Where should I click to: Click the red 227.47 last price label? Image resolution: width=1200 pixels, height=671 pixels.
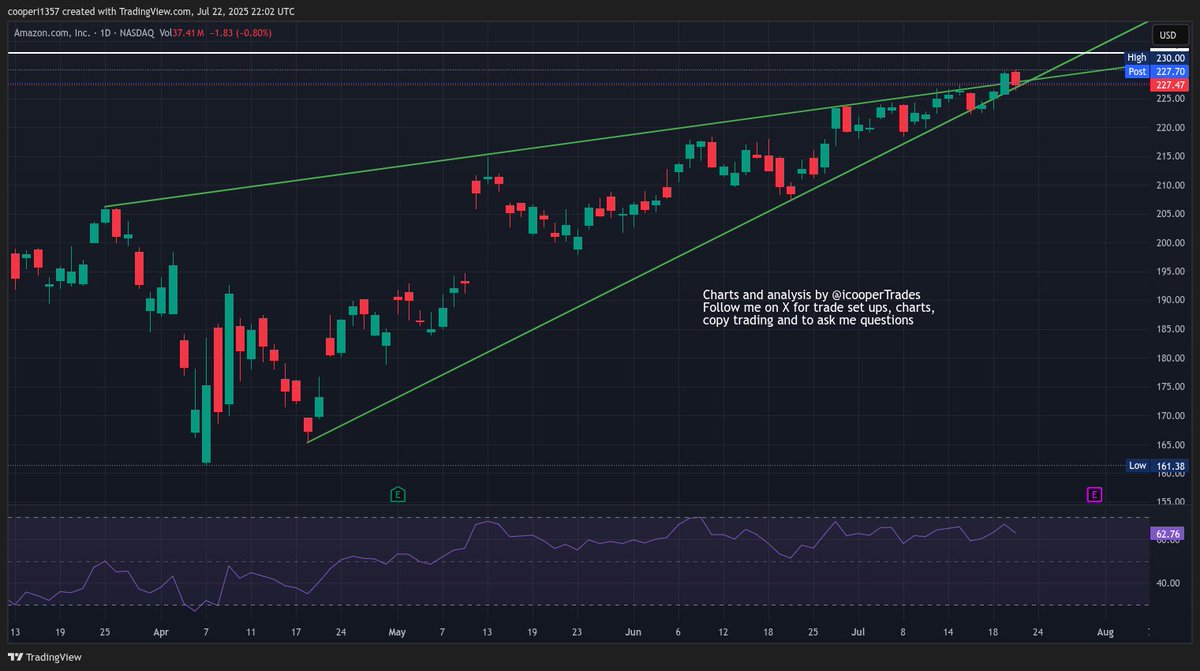point(1170,85)
